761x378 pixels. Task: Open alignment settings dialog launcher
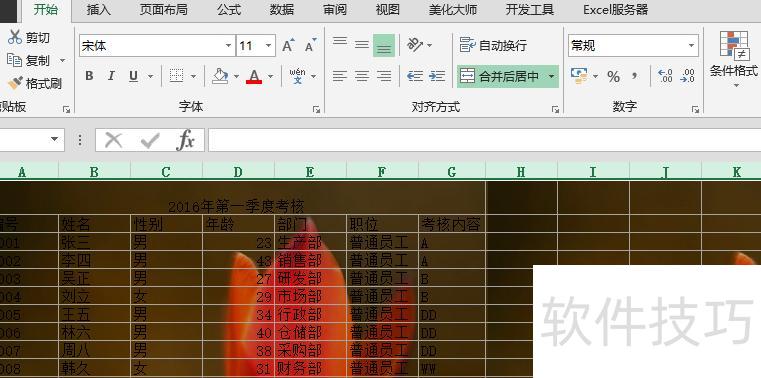click(555, 110)
